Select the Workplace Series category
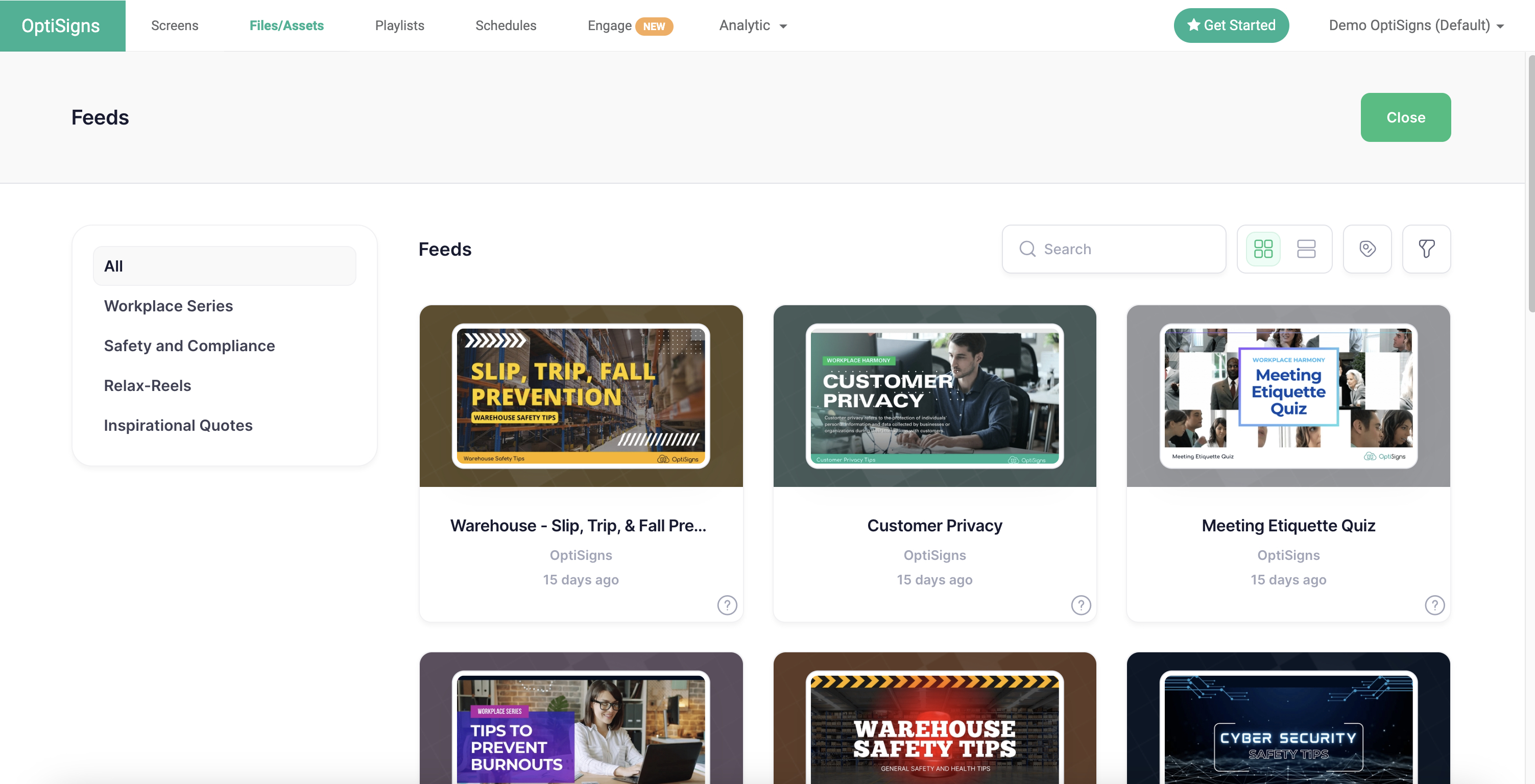Viewport: 1535px width, 784px height. (x=168, y=306)
